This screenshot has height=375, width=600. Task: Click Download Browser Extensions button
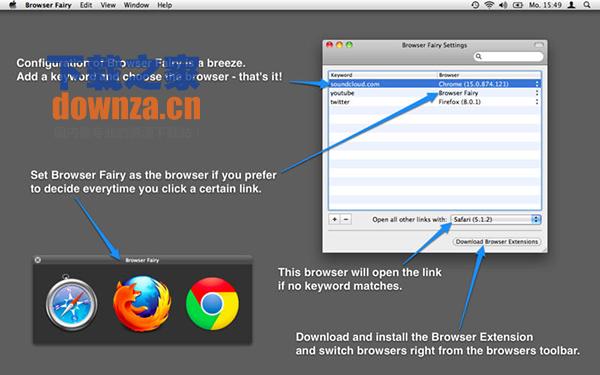pyautogui.click(x=497, y=242)
